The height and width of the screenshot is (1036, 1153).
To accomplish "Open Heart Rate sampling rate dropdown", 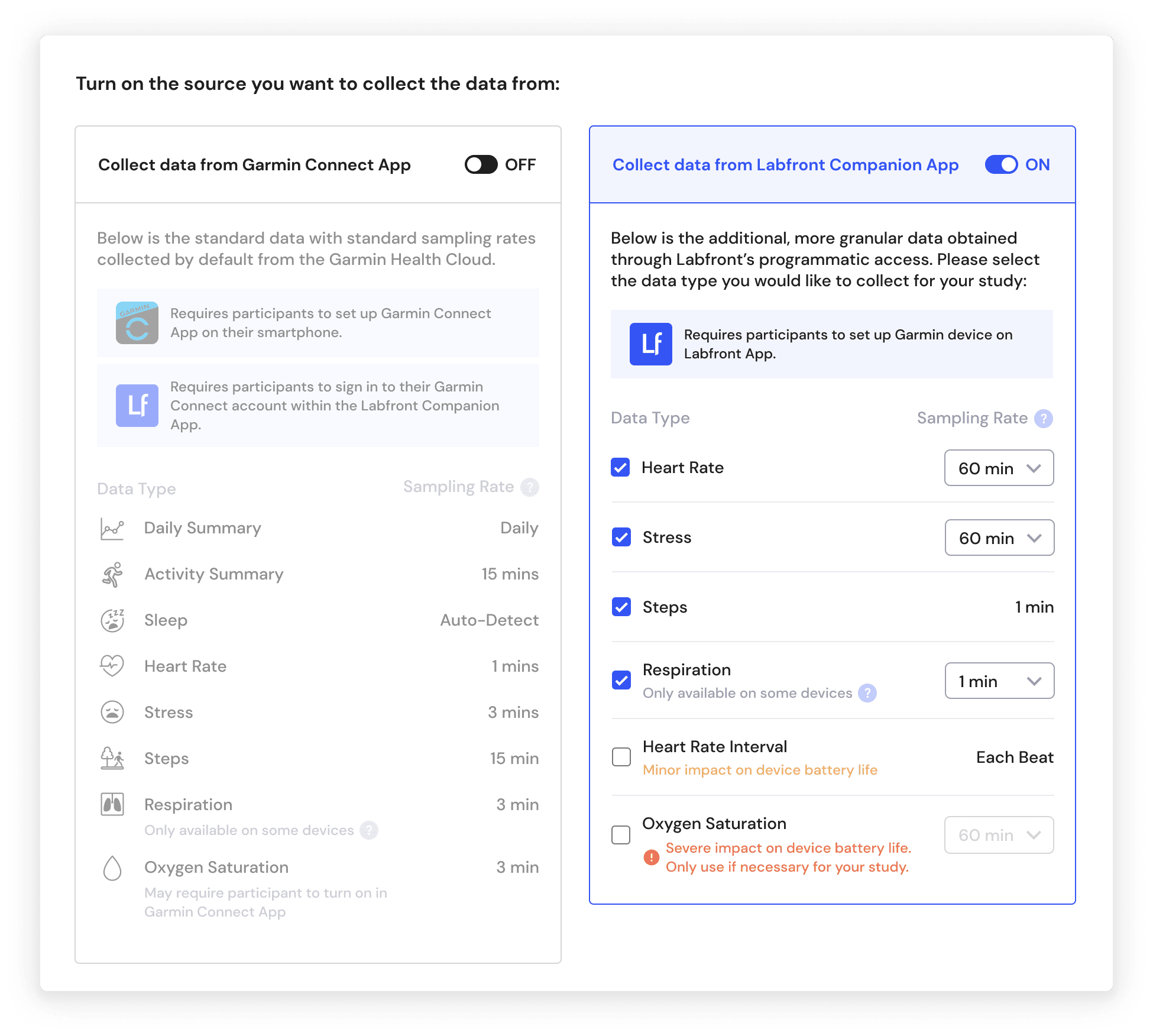I will (x=999, y=468).
